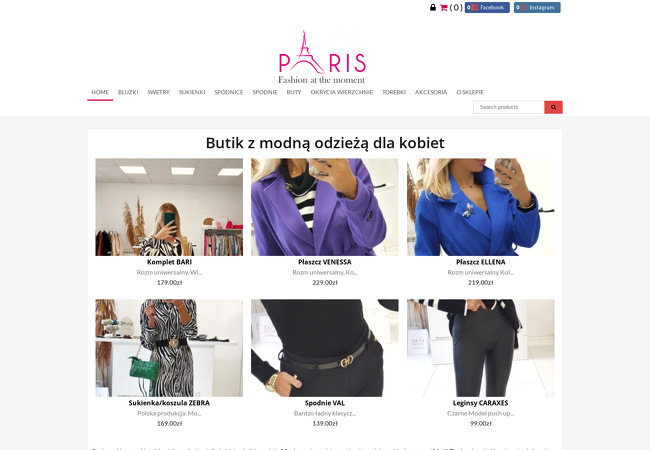Open the AKCESORIA category
Image resolution: width=650 pixels, height=450 pixels.
tap(431, 92)
